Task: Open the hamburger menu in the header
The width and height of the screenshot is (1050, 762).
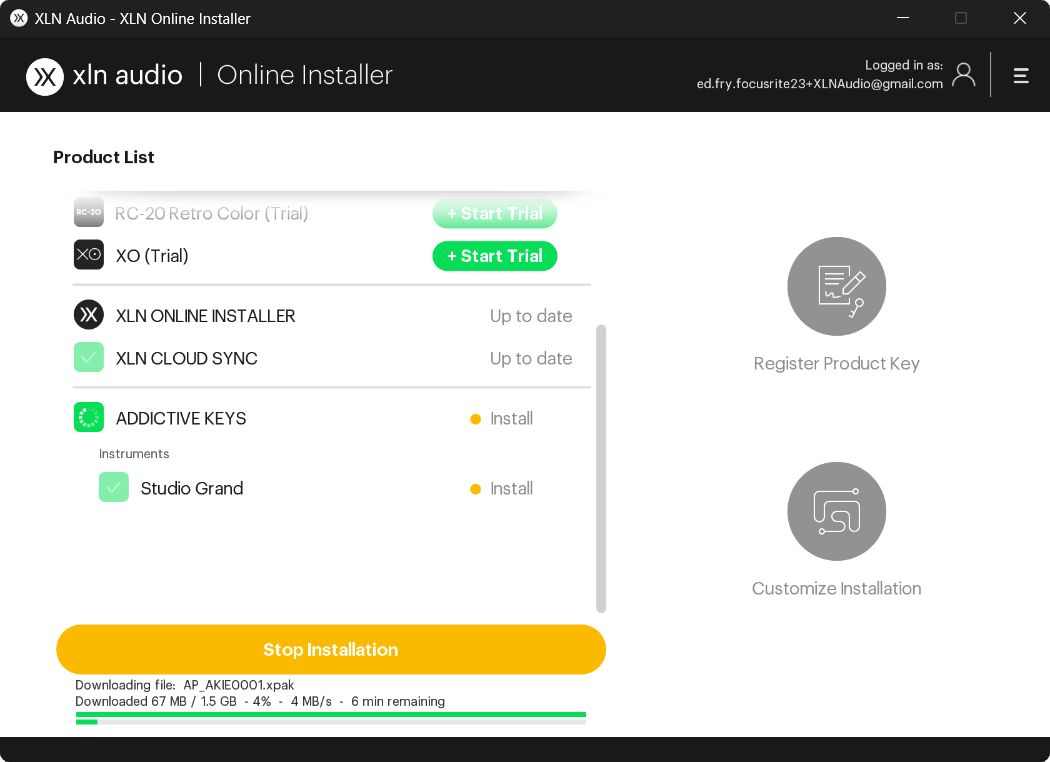Action: point(1021,76)
